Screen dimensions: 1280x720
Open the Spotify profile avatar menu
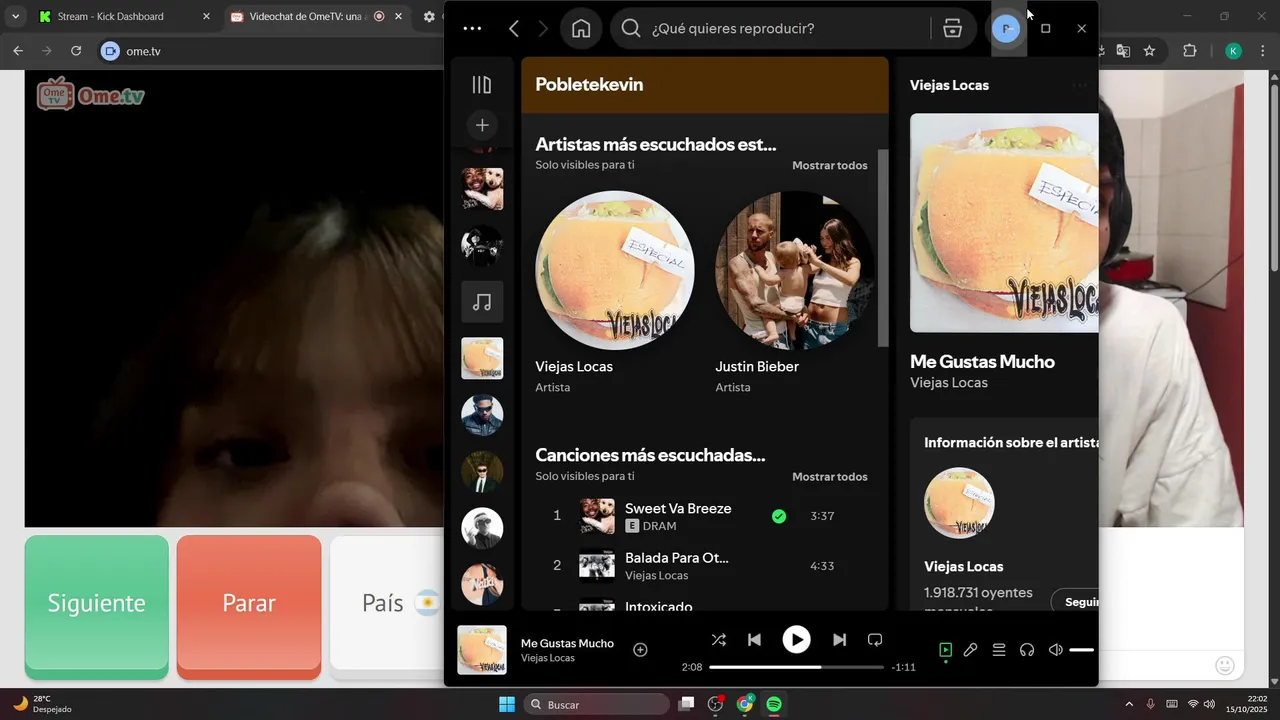point(1007,29)
